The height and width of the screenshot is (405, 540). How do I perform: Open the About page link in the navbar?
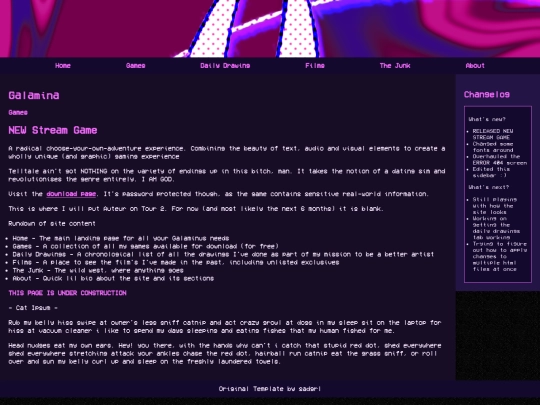tap(475, 65)
